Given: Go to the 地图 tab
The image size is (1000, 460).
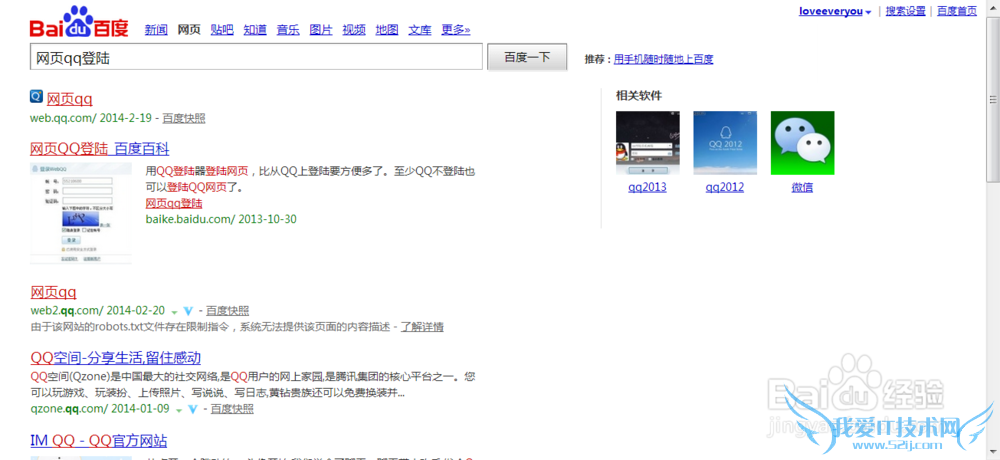Looking at the screenshot, I should pos(387,29).
